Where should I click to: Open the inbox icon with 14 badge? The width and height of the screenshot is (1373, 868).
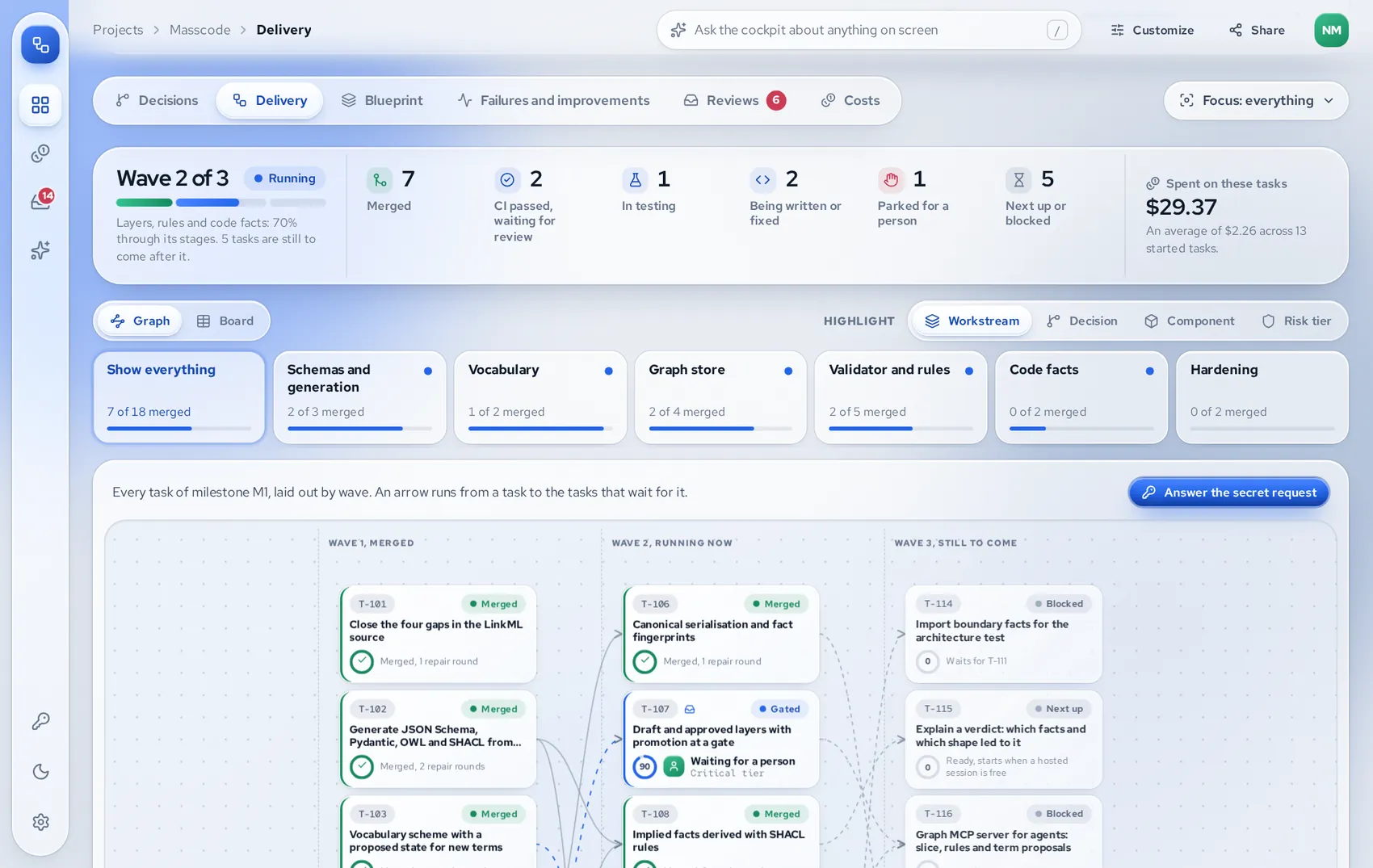click(40, 200)
